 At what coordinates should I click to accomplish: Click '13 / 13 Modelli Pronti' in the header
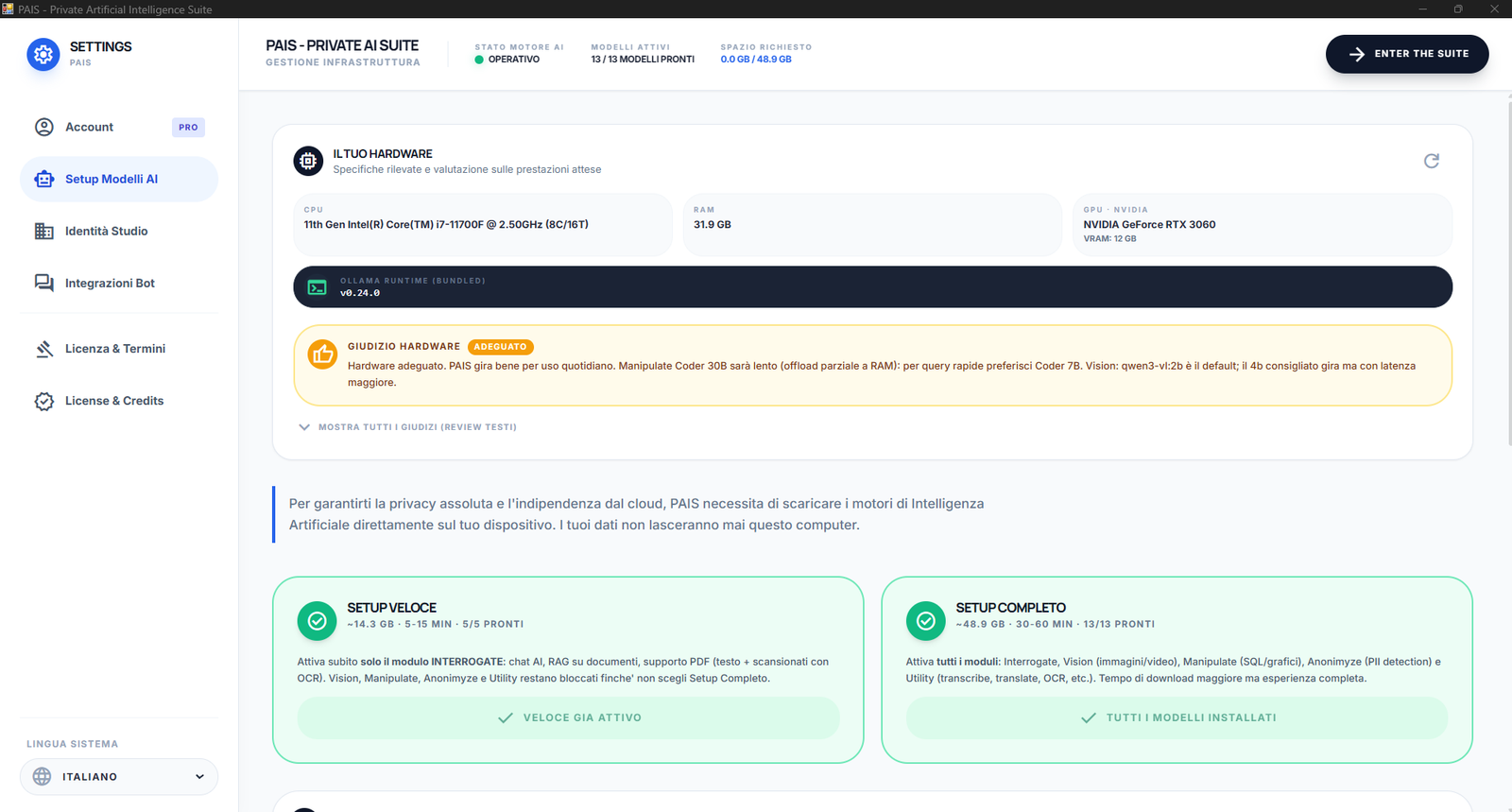643,60
